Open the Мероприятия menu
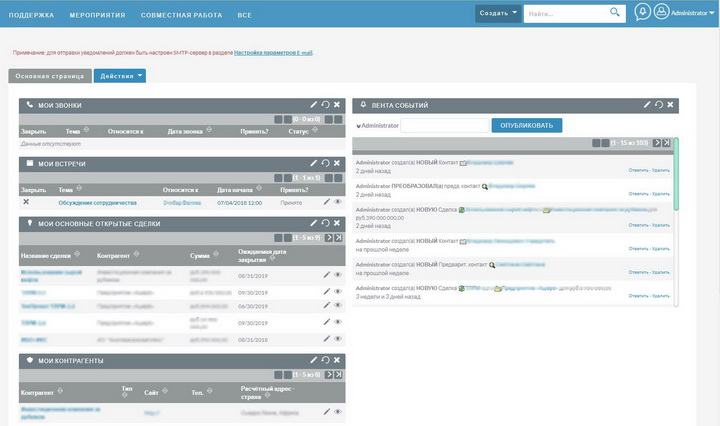The height and width of the screenshot is (426, 720). pyautogui.click(x=97, y=15)
